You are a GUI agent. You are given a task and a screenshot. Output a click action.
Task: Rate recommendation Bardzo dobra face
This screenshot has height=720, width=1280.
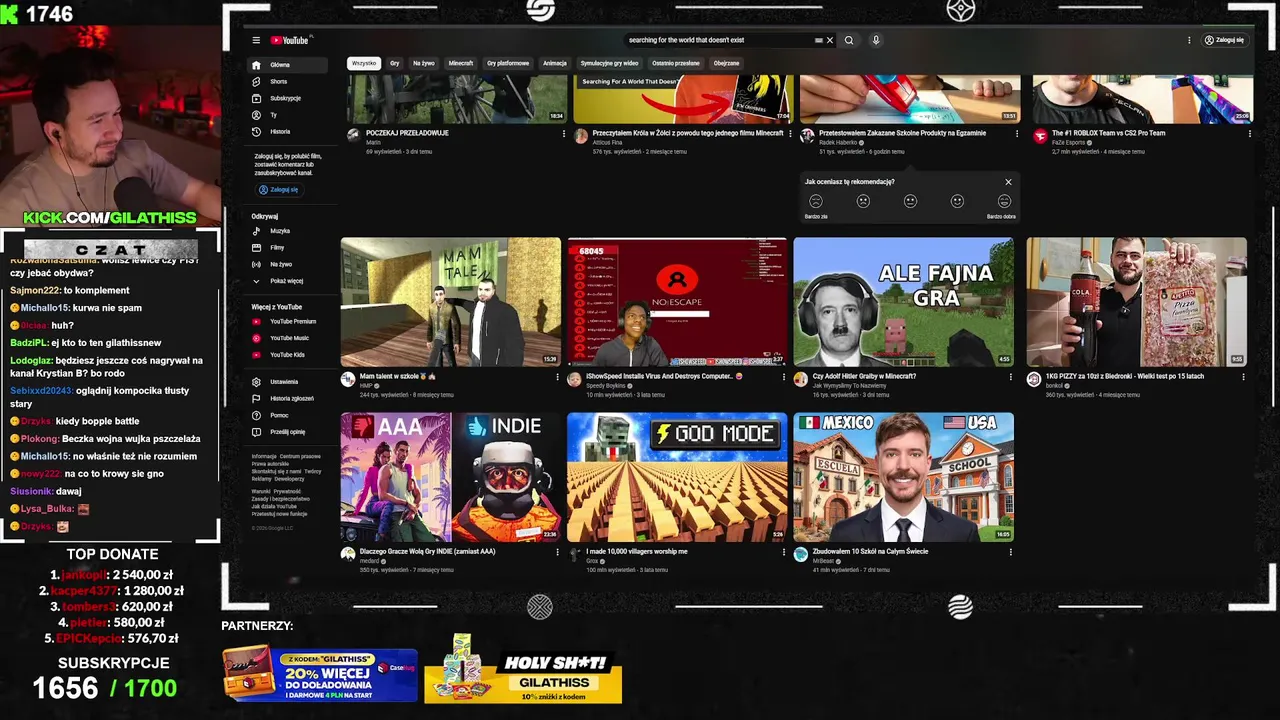pos(1004,201)
